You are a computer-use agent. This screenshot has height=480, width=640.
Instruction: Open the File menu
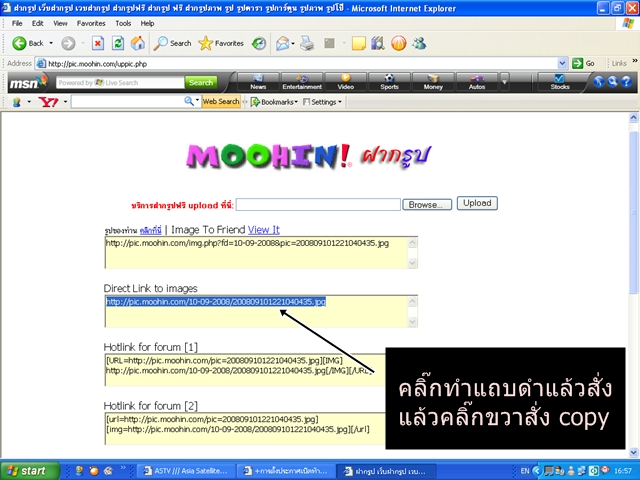(x=17, y=23)
